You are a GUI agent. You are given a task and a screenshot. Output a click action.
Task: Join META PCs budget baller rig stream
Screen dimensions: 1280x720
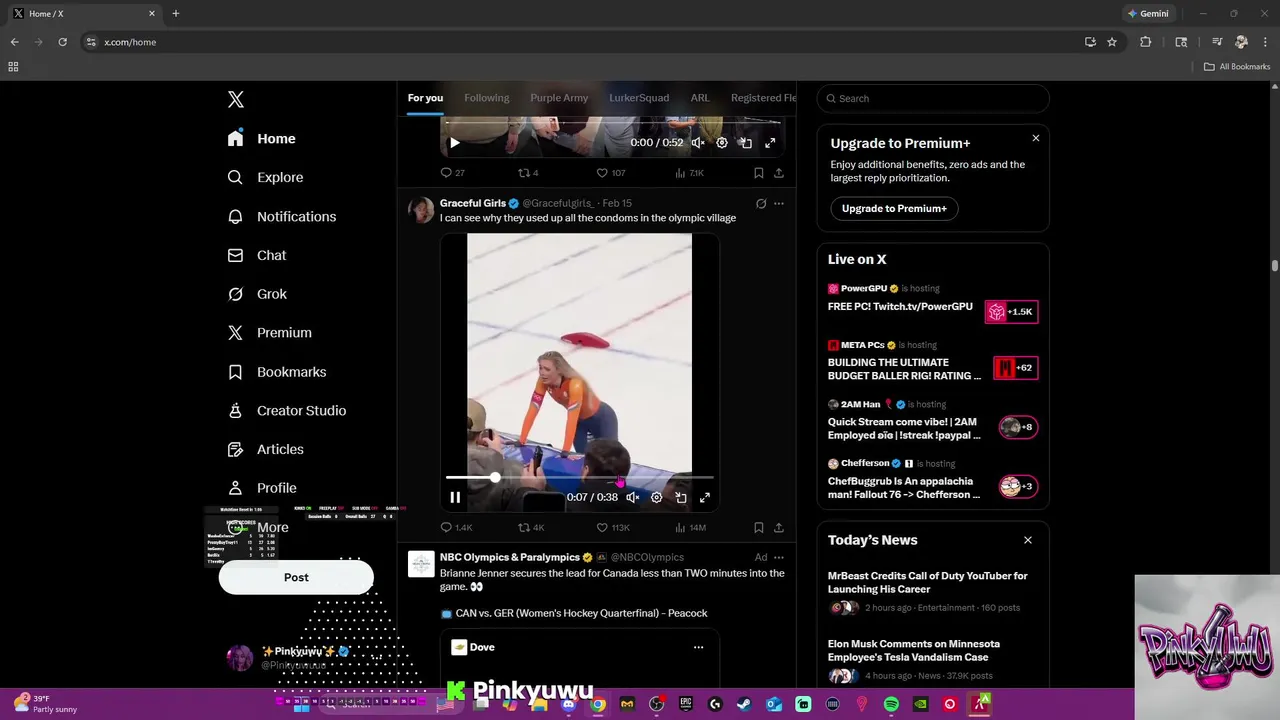click(x=933, y=361)
